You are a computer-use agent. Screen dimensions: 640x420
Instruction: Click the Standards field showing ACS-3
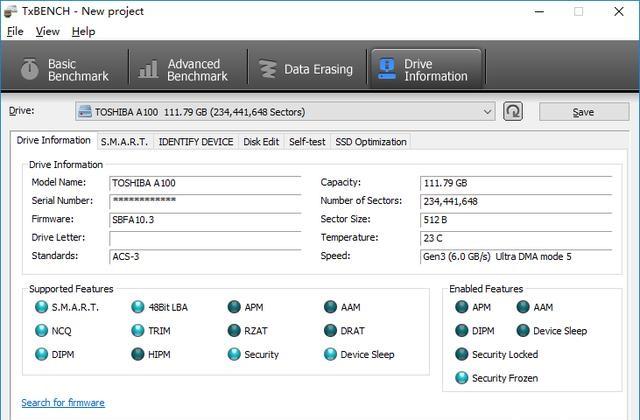[x=205, y=256]
